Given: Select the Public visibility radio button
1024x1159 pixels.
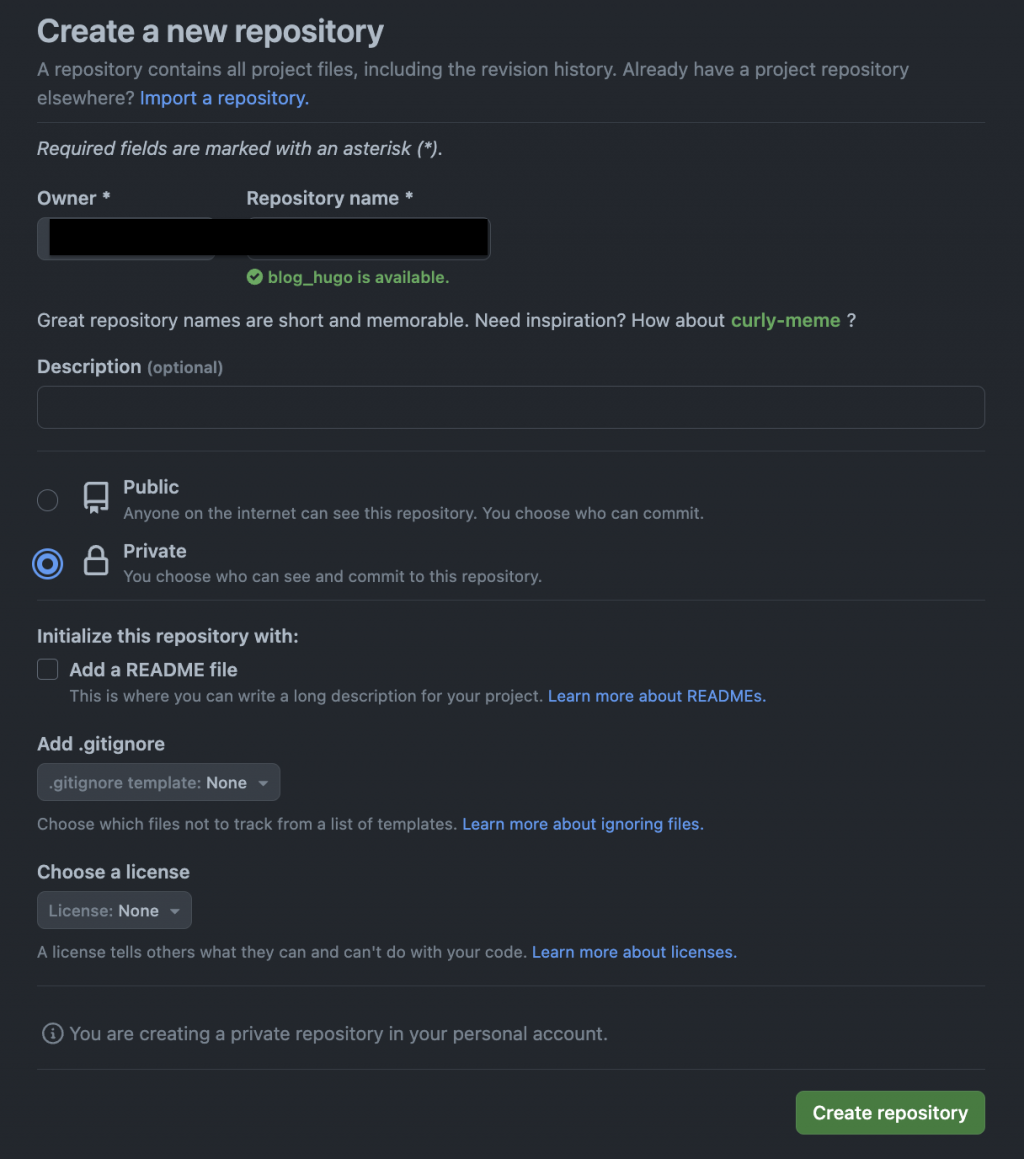Looking at the screenshot, I should [47, 500].
